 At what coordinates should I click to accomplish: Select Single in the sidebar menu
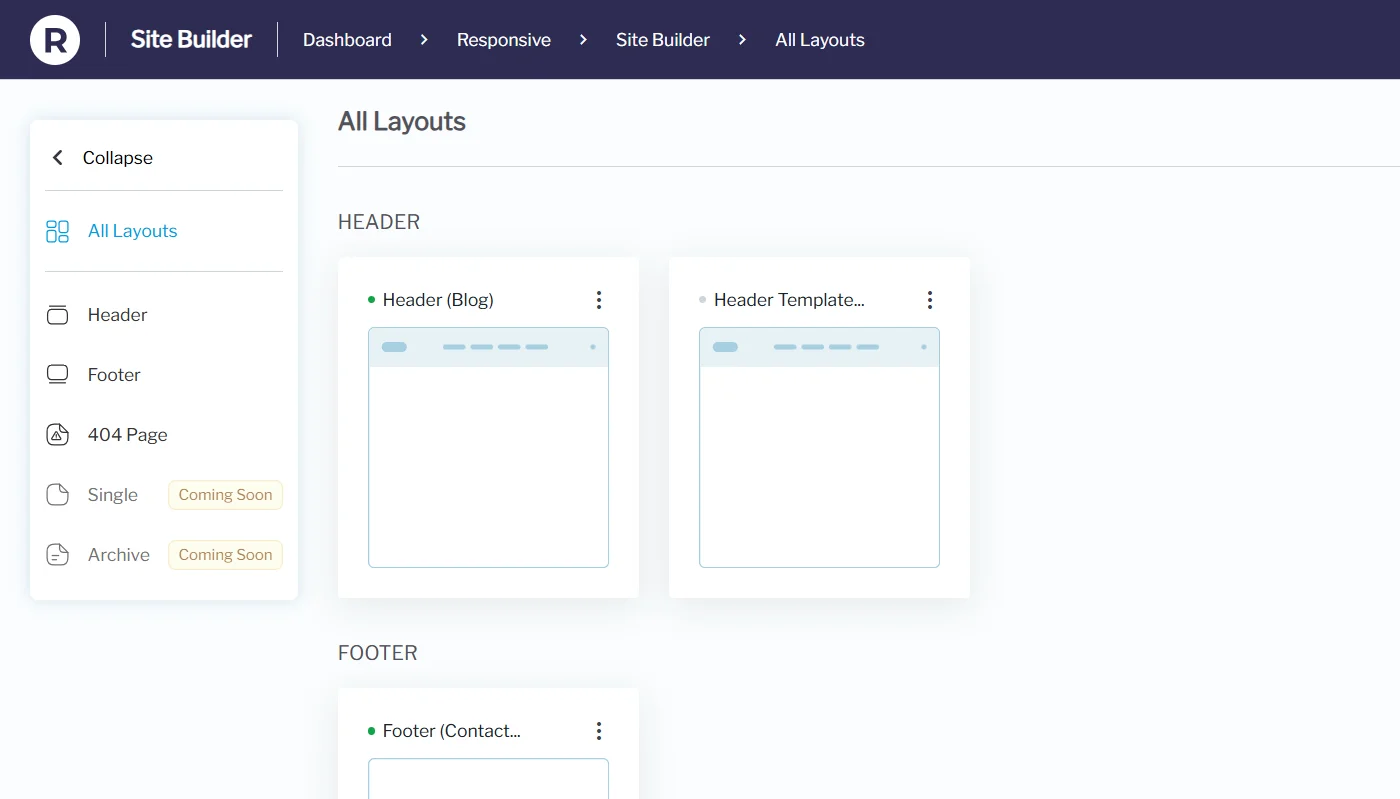tap(113, 495)
